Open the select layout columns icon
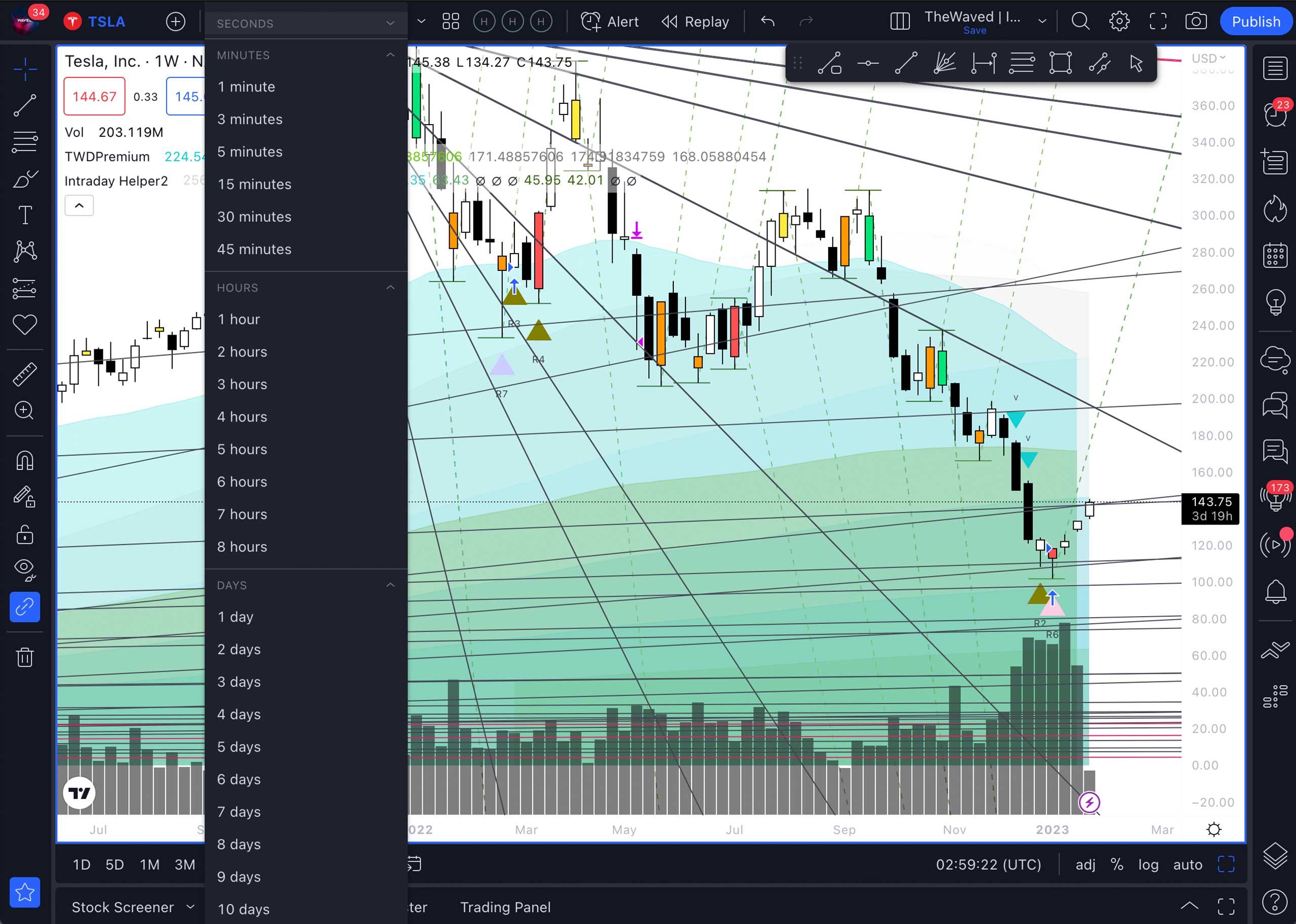This screenshot has width=1296, height=924. tap(900, 22)
